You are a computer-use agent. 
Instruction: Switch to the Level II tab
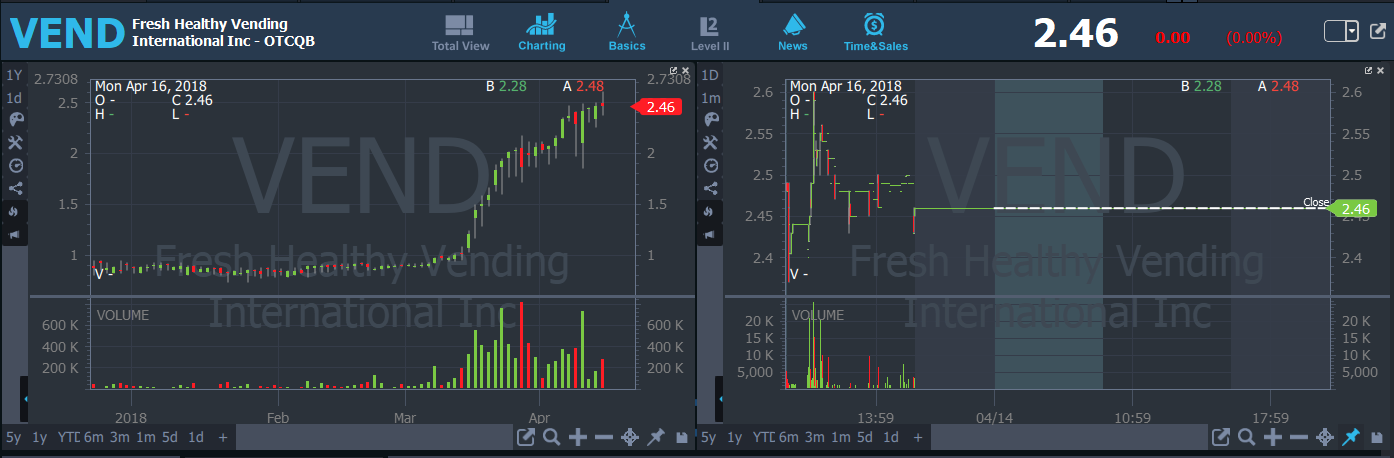click(x=710, y=32)
